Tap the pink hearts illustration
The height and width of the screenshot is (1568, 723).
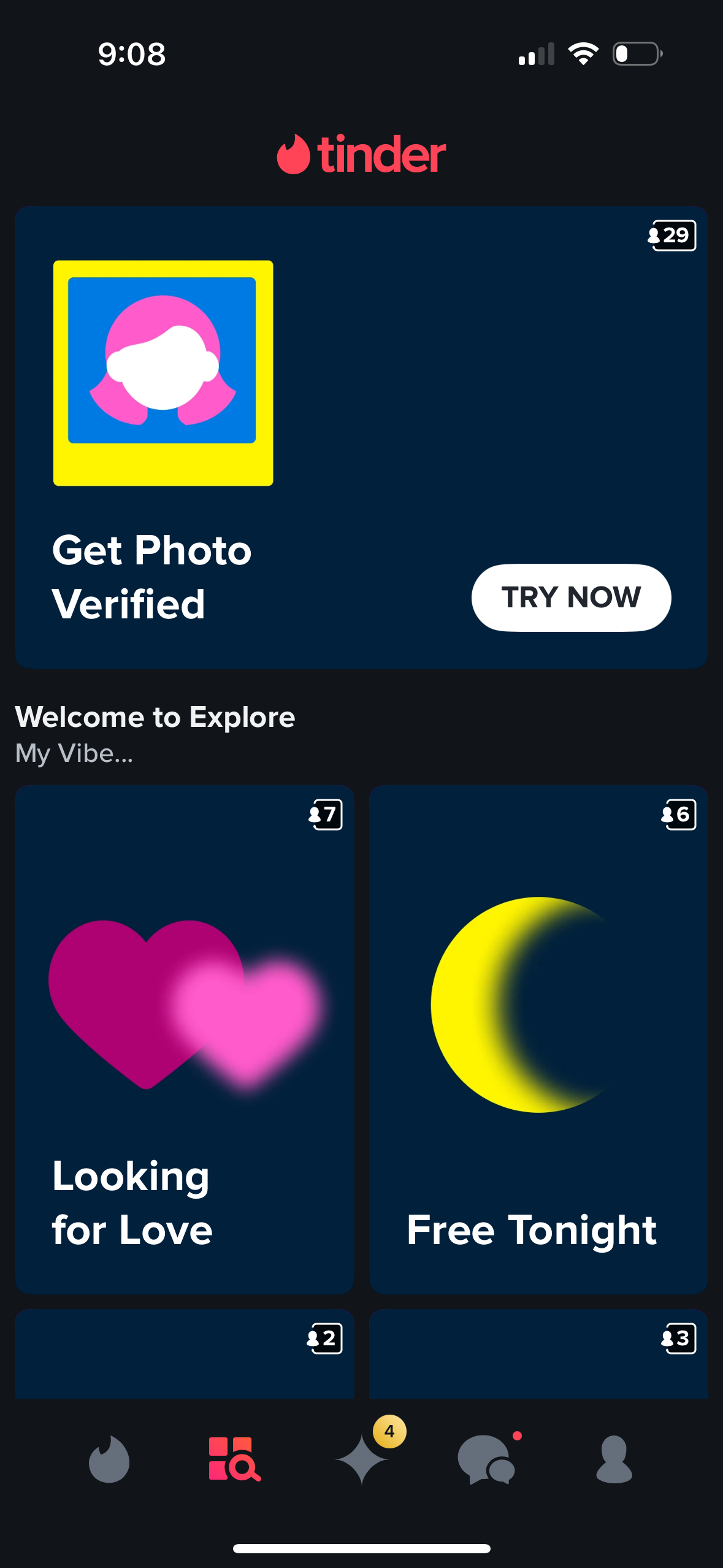[184, 1004]
